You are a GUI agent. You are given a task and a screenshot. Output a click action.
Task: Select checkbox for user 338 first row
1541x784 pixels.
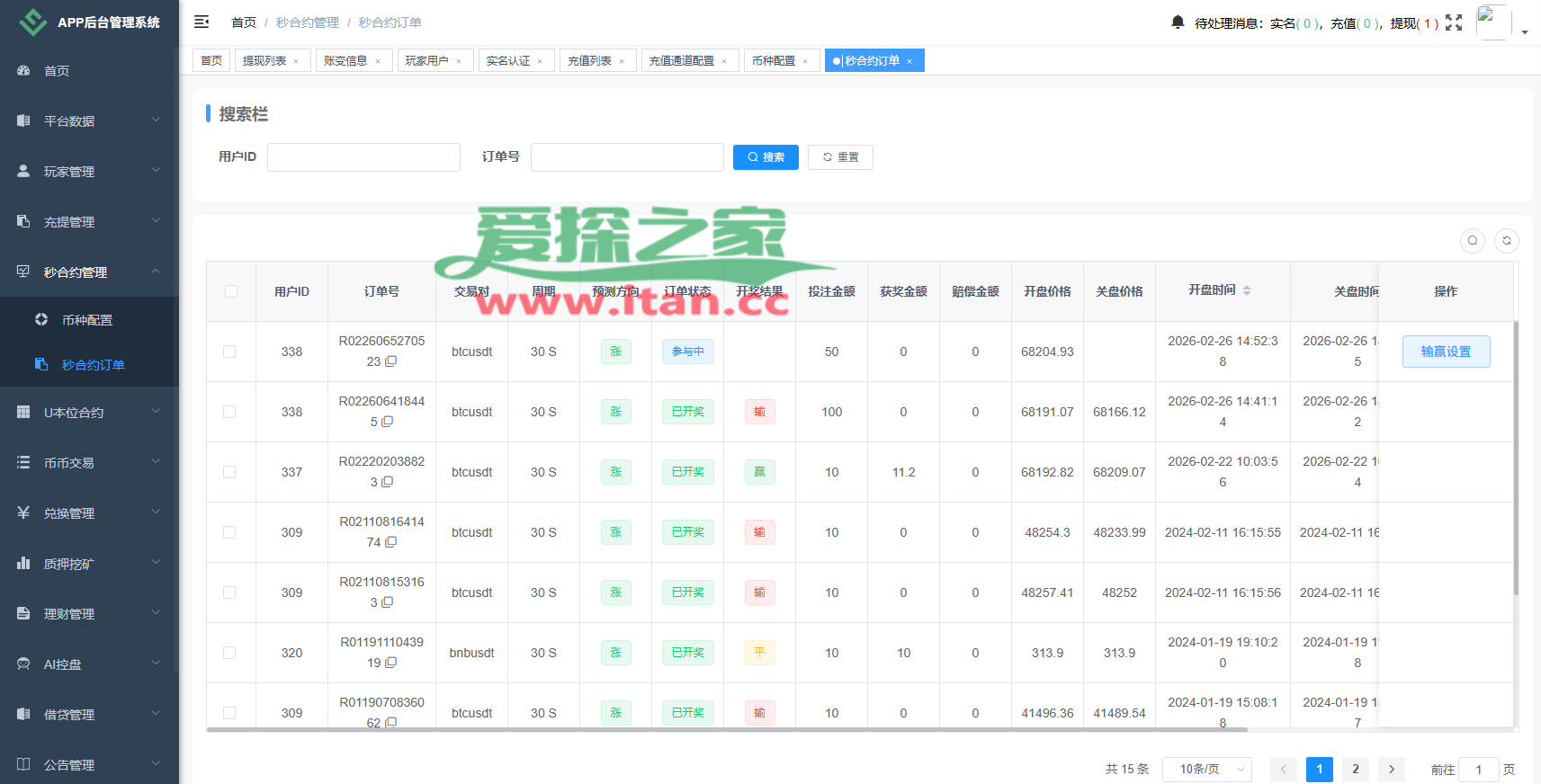tap(230, 352)
